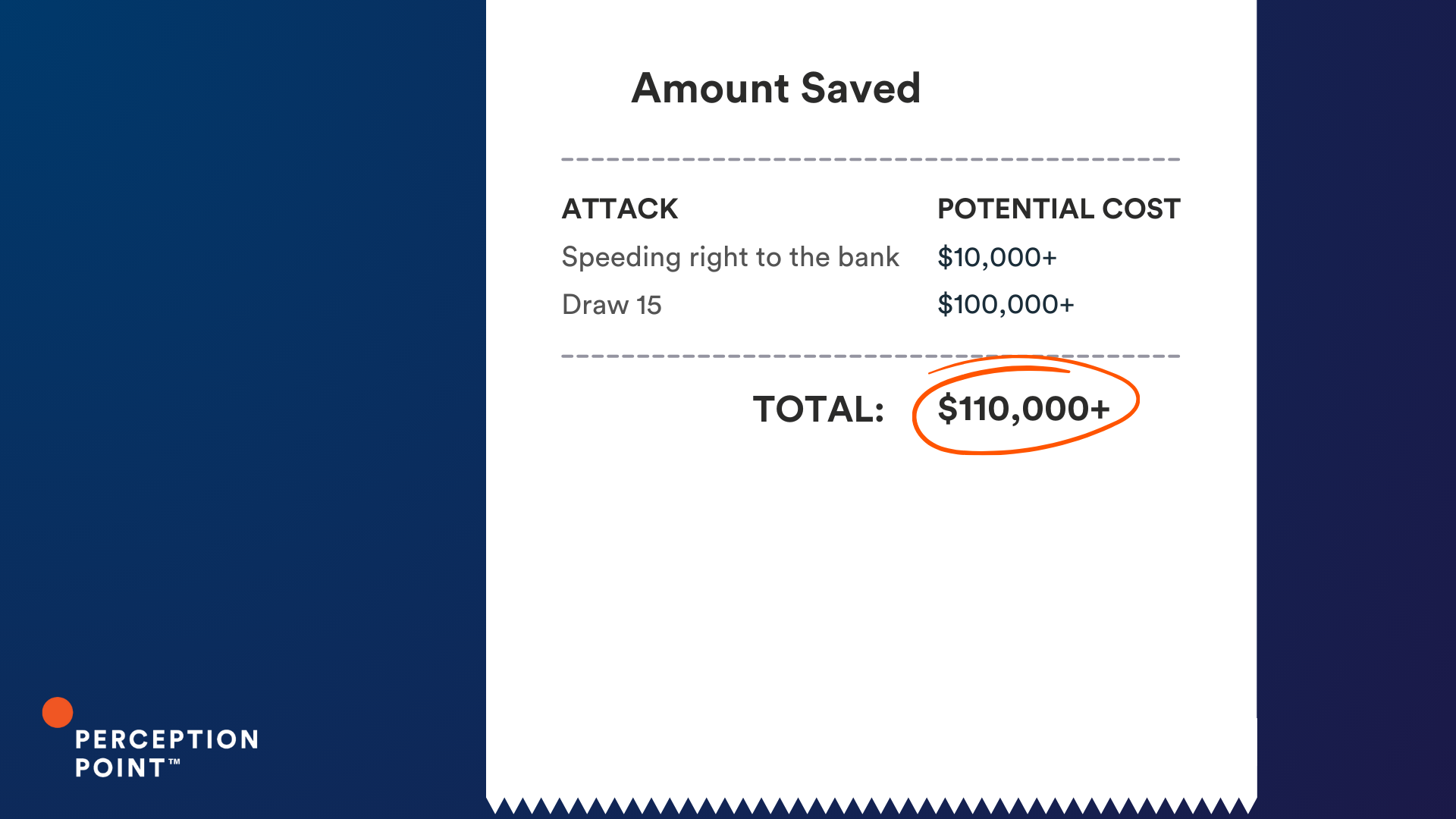Image resolution: width=1456 pixels, height=819 pixels.
Task: Click the upper dashed divider line
Action: pos(871,159)
